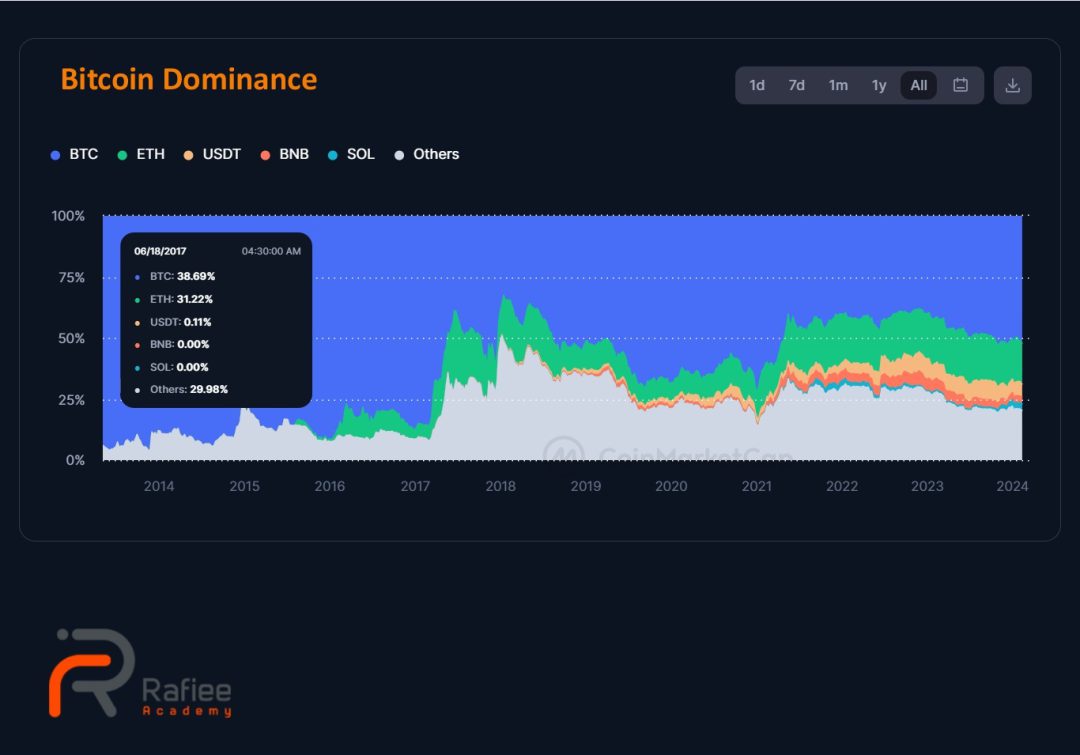Toggle ETH series in legend

[x=141, y=154]
